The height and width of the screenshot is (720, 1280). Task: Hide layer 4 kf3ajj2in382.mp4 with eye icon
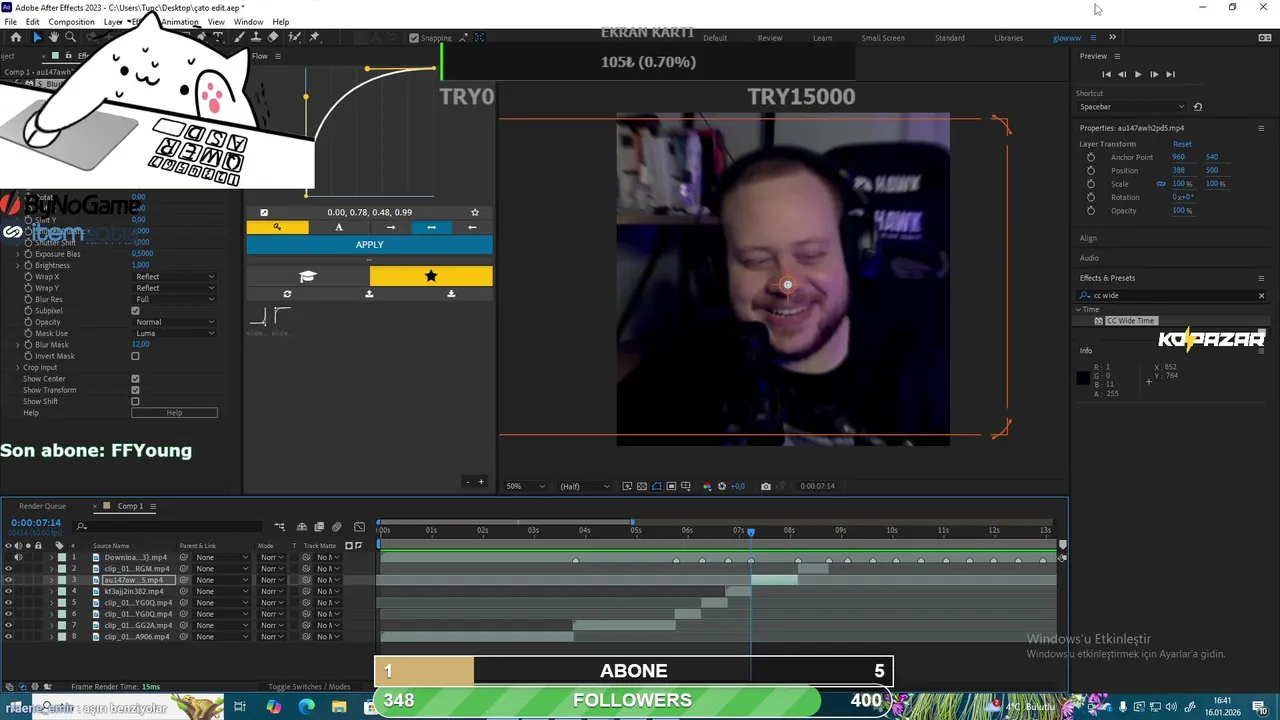[x=8, y=591]
